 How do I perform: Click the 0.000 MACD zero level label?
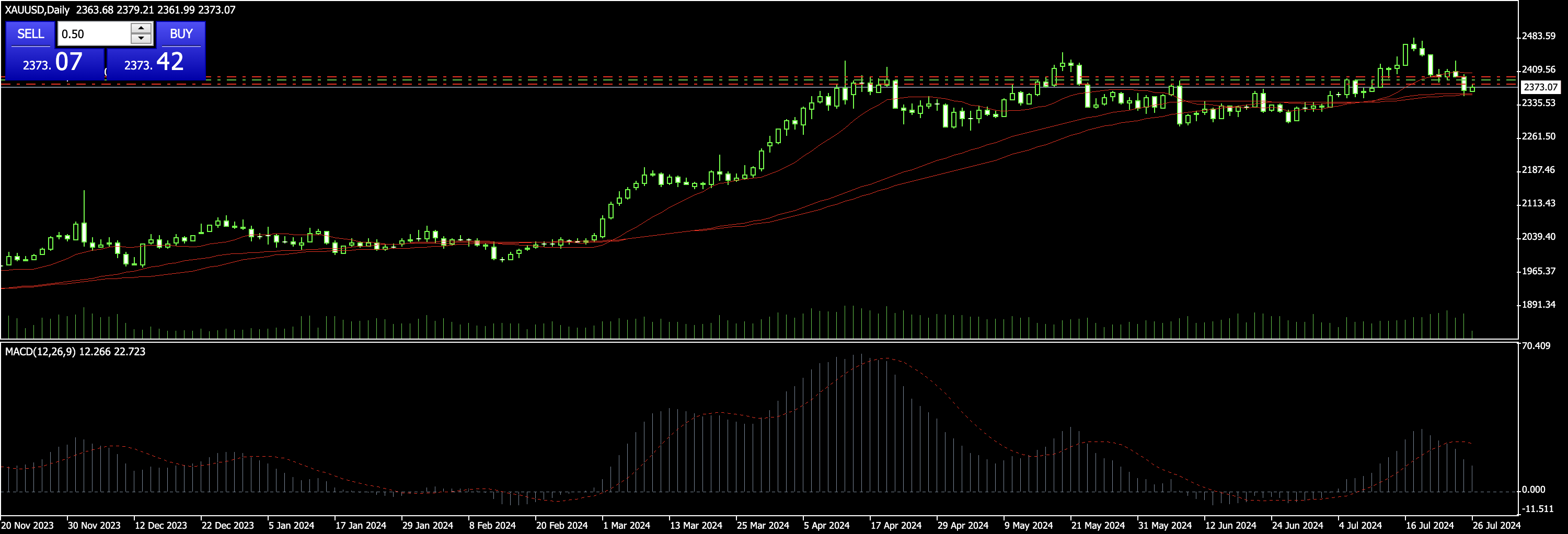pos(1534,489)
